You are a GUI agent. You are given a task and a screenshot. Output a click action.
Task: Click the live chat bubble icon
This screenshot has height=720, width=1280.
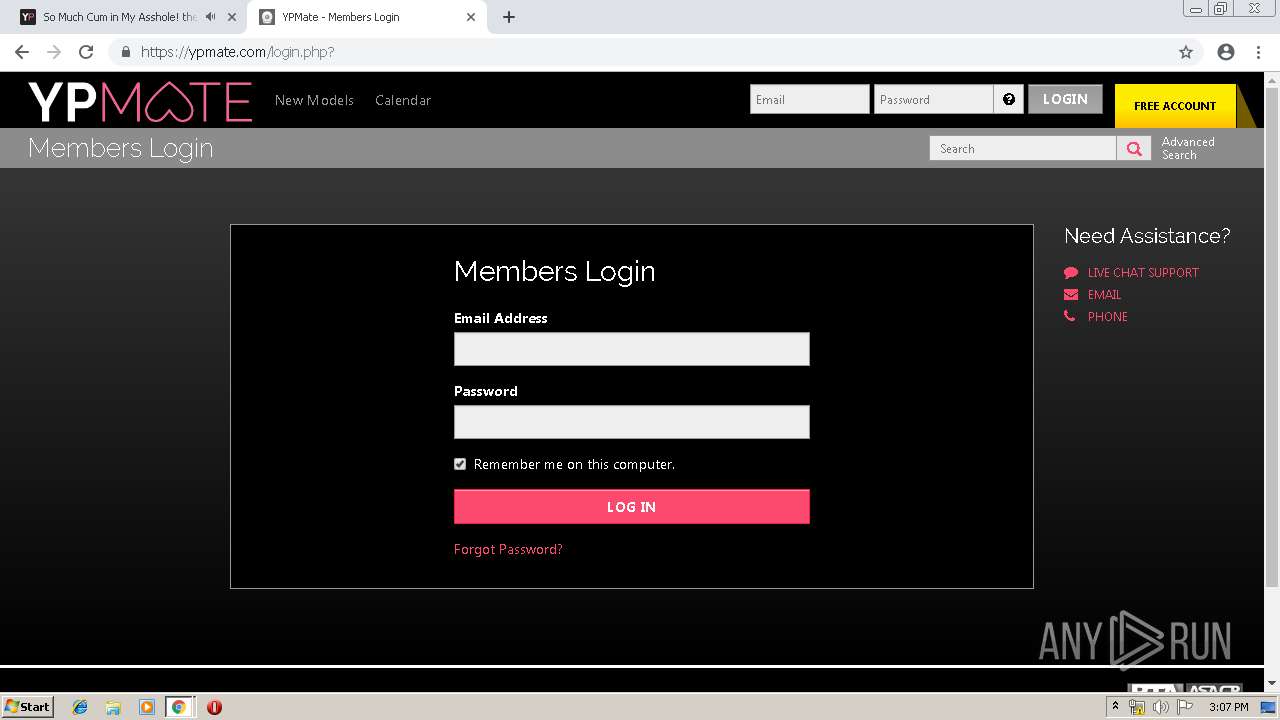(x=1071, y=272)
